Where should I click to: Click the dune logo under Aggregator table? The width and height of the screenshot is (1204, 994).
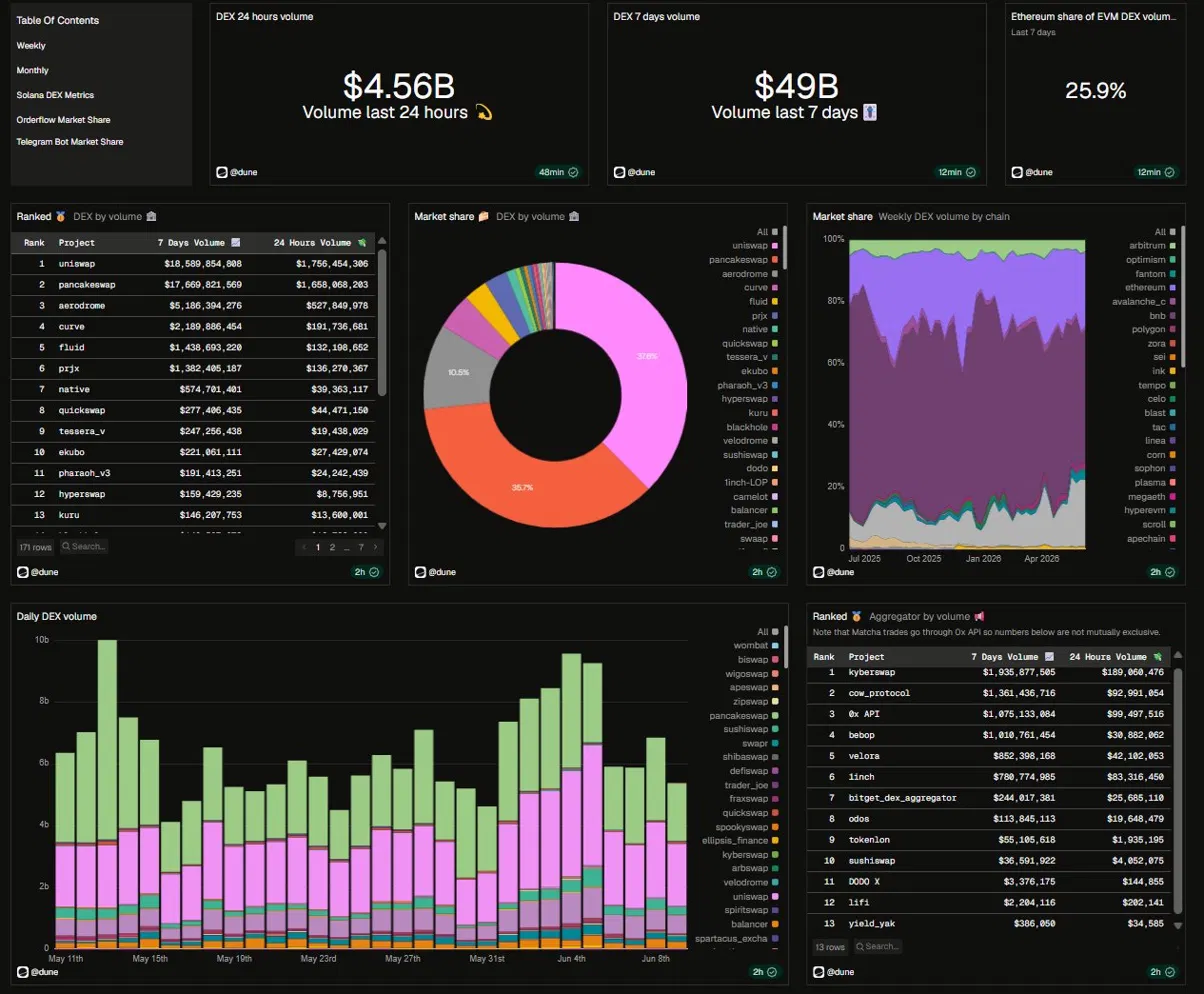pos(819,971)
